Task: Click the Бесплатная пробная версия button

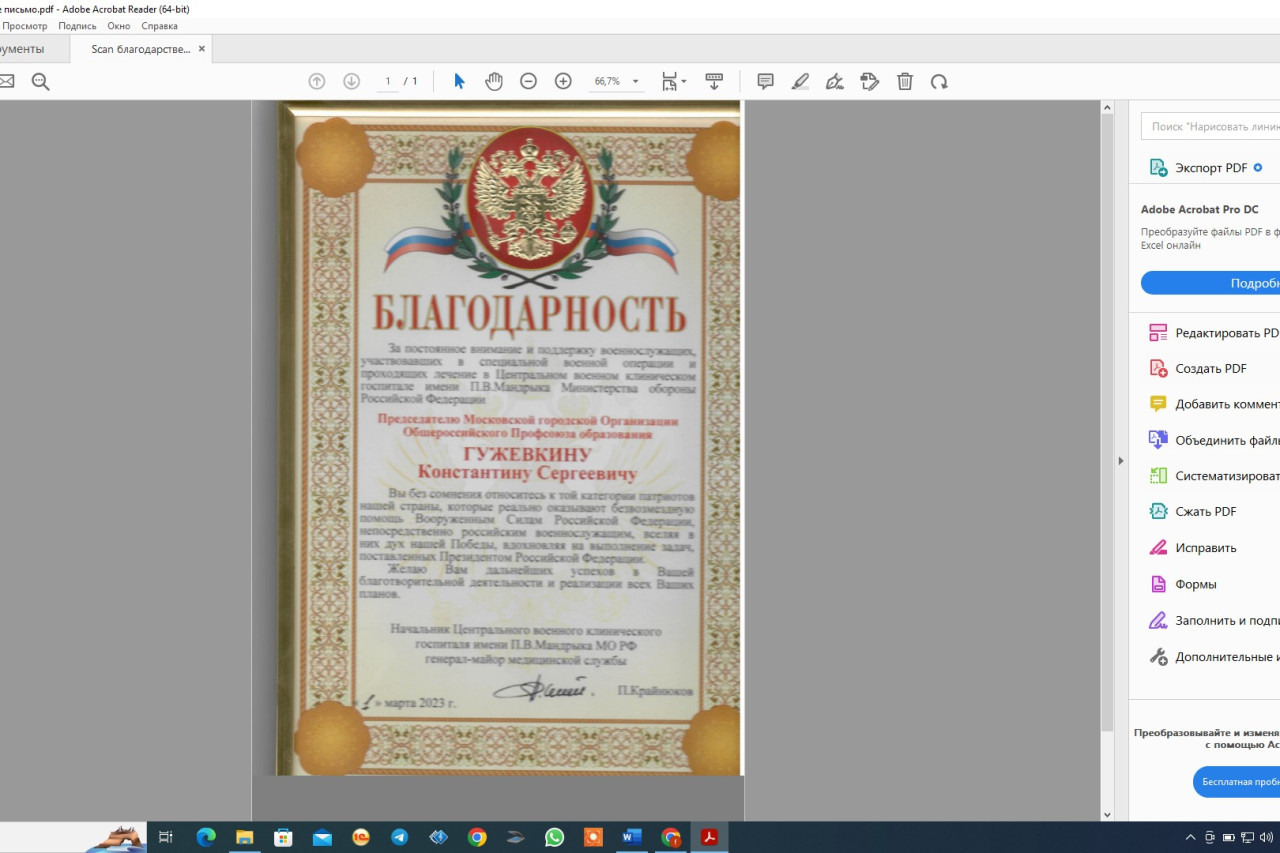Action: (x=1236, y=782)
